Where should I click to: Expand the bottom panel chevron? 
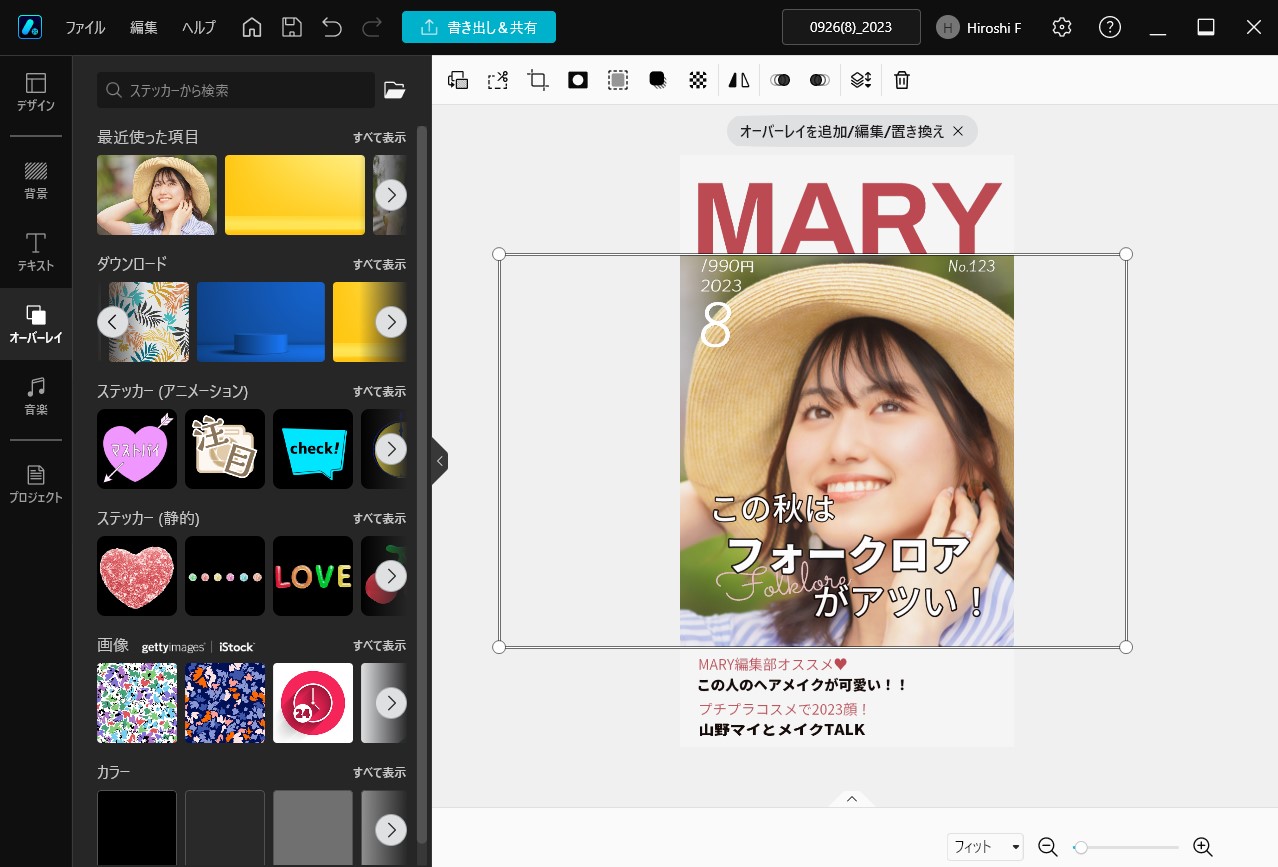tap(852, 799)
